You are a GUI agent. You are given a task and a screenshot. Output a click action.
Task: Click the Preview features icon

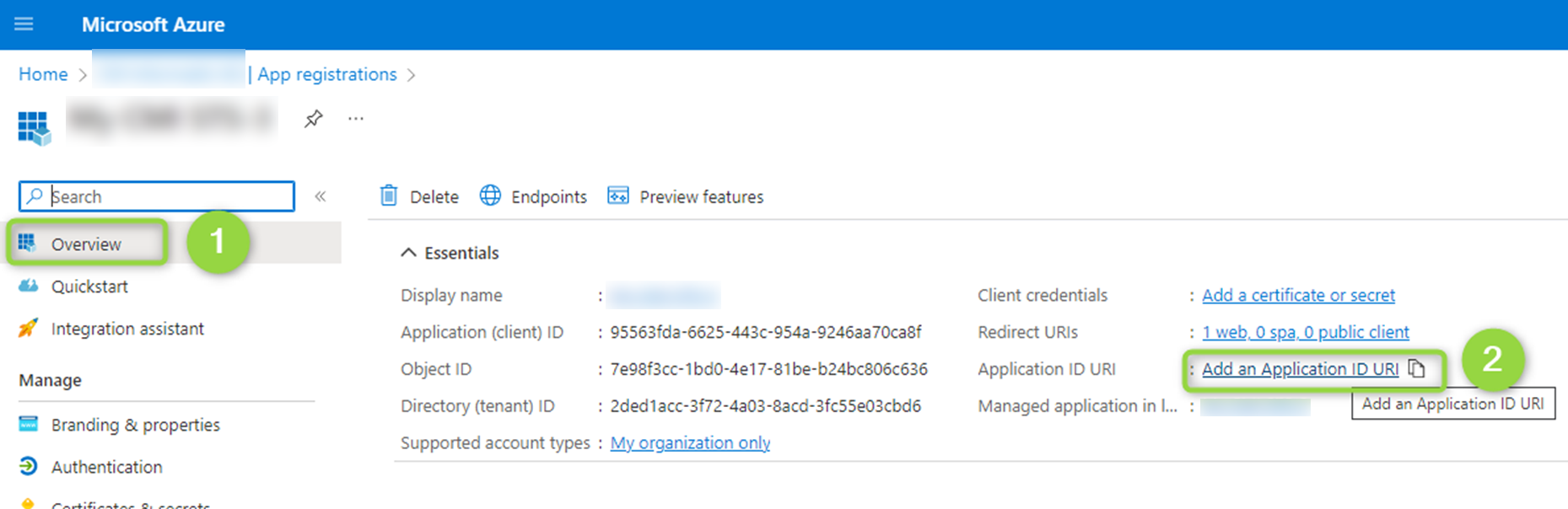click(618, 196)
